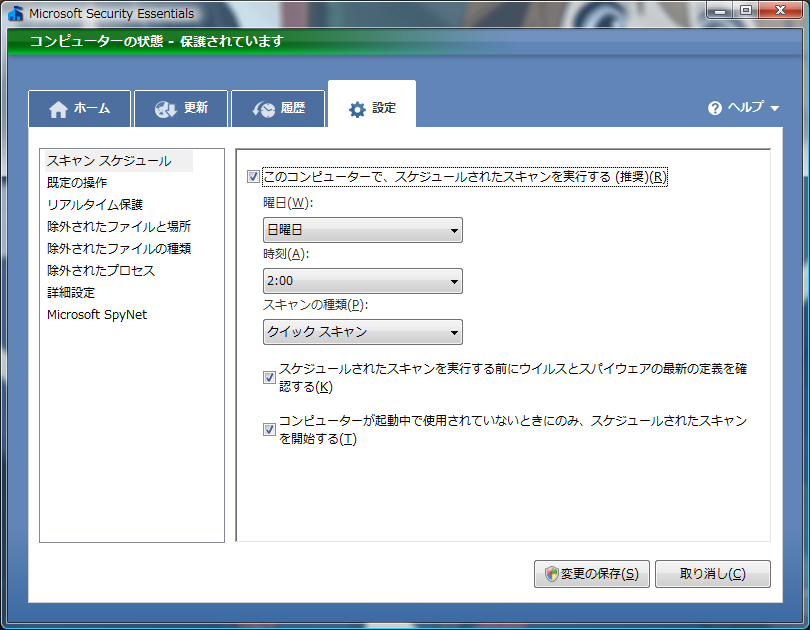The image size is (810, 630).
Task: Click the Microsoft Security Essentials title bar icon
Action: [x=15, y=13]
